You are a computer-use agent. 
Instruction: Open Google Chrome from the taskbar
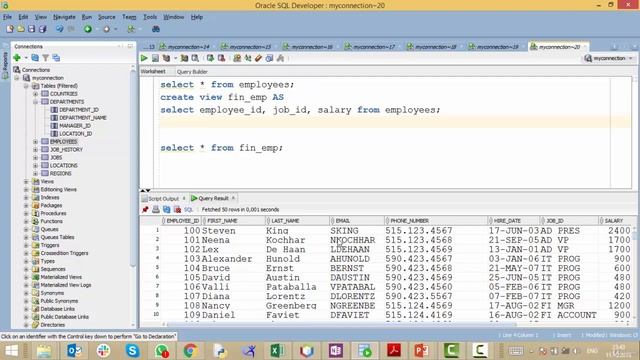coord(190,351)
